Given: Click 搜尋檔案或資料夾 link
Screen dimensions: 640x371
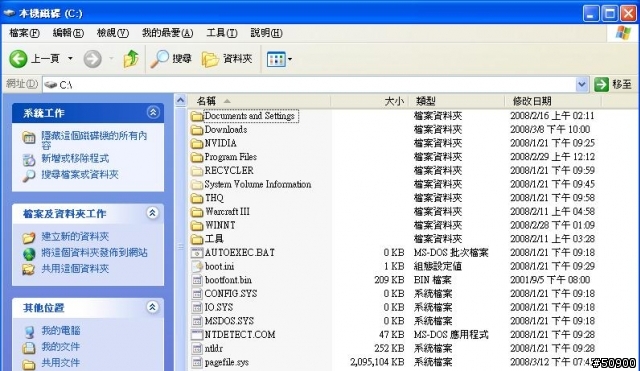Looking at the screenshot, I should (x=80, y=175).
